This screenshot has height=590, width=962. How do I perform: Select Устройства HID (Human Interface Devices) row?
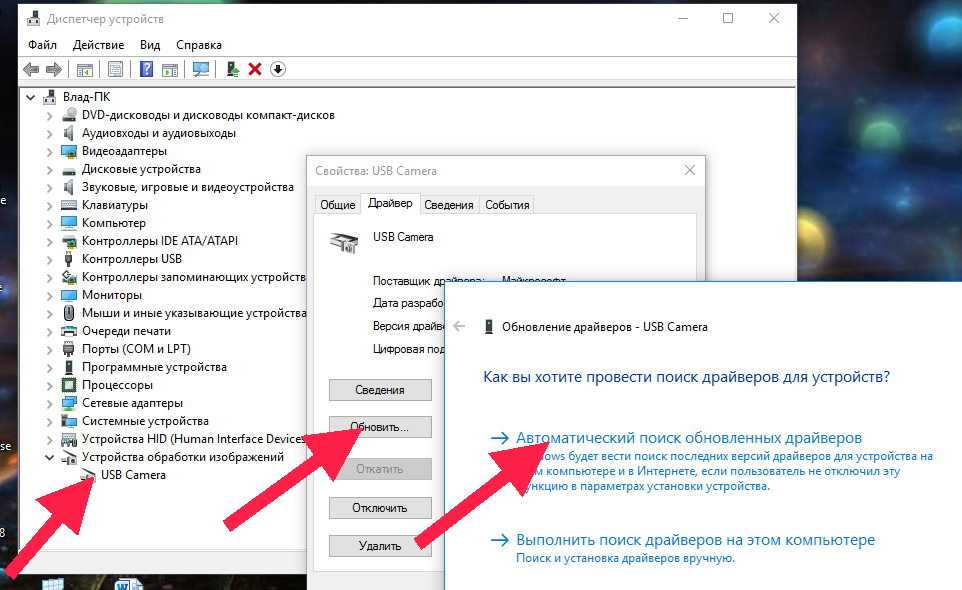point(193,439)
